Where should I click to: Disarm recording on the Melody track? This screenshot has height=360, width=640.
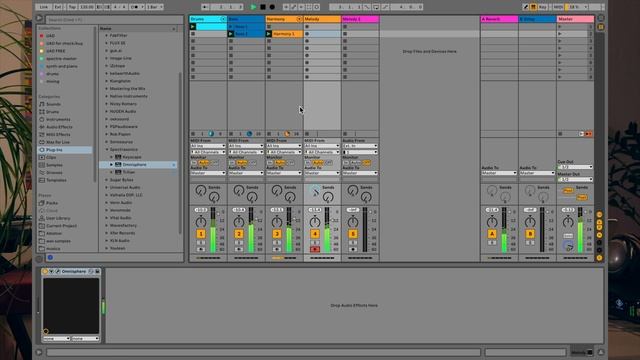click(315, 249)
